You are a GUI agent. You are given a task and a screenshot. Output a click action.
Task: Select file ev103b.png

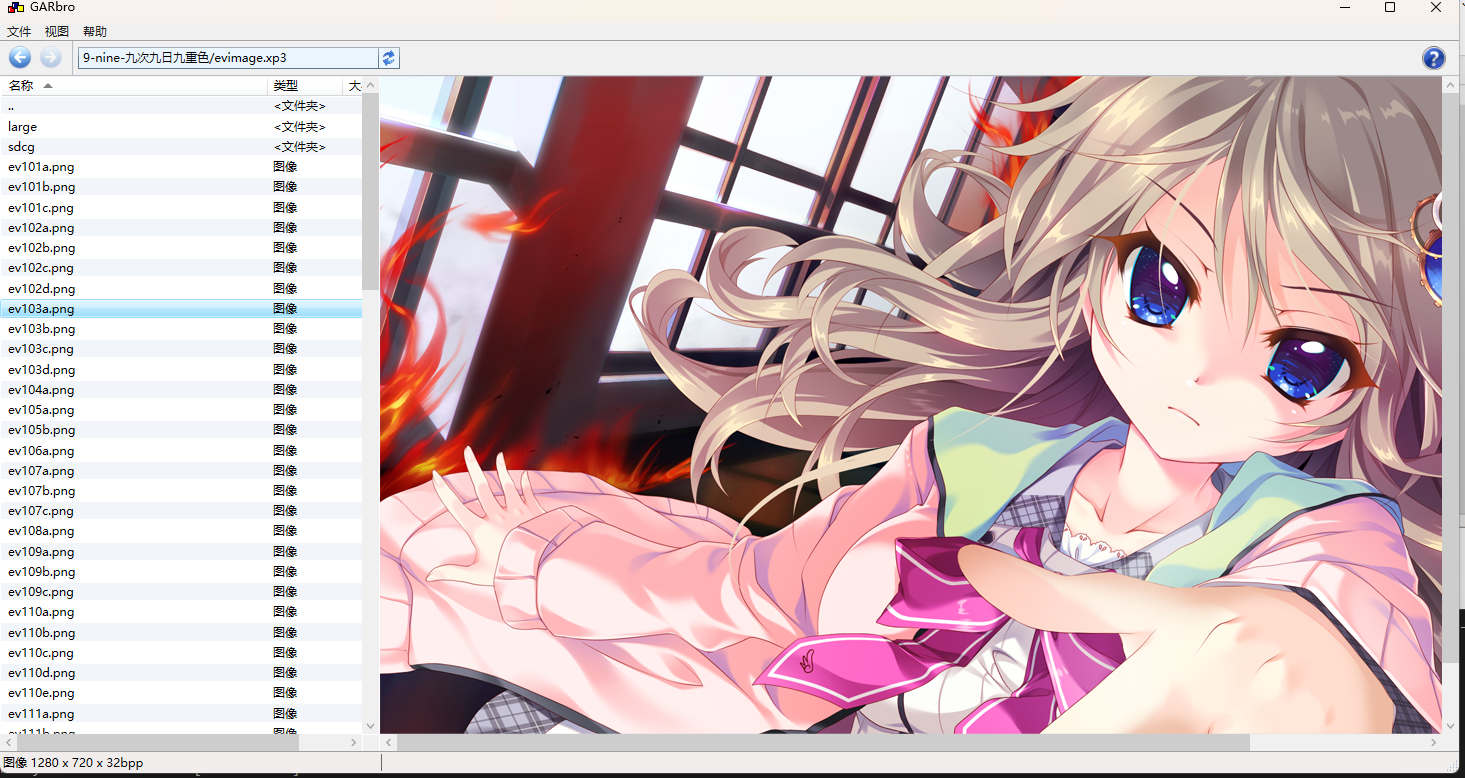181,329
